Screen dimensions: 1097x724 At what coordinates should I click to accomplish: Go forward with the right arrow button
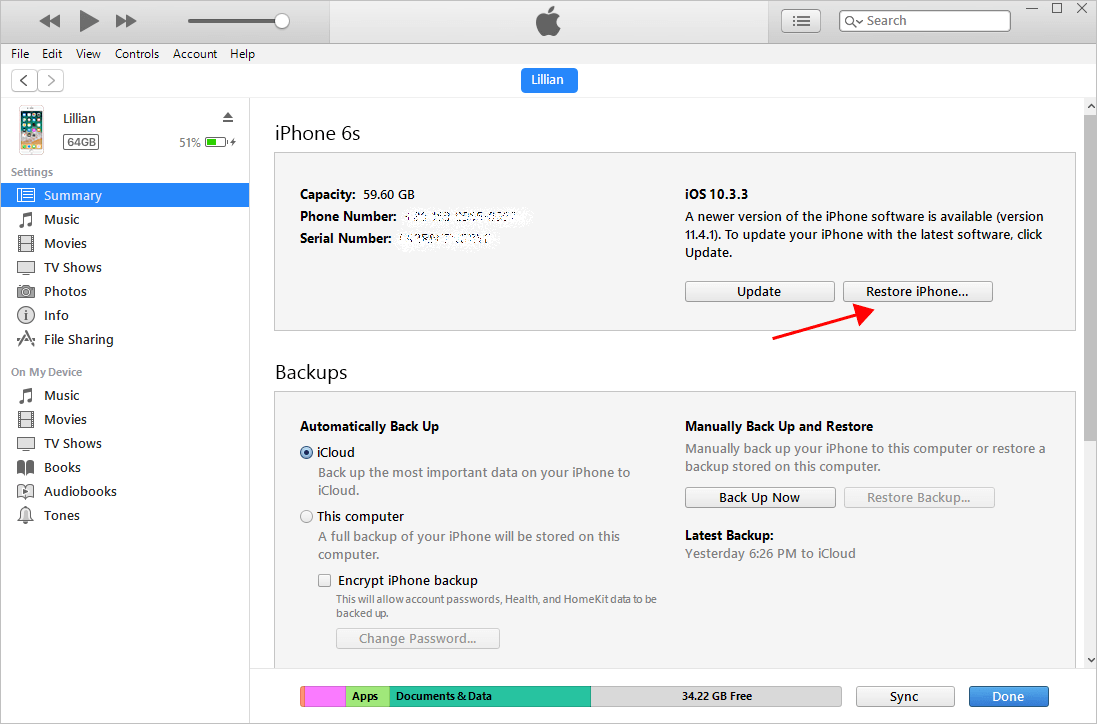point(50,80)
